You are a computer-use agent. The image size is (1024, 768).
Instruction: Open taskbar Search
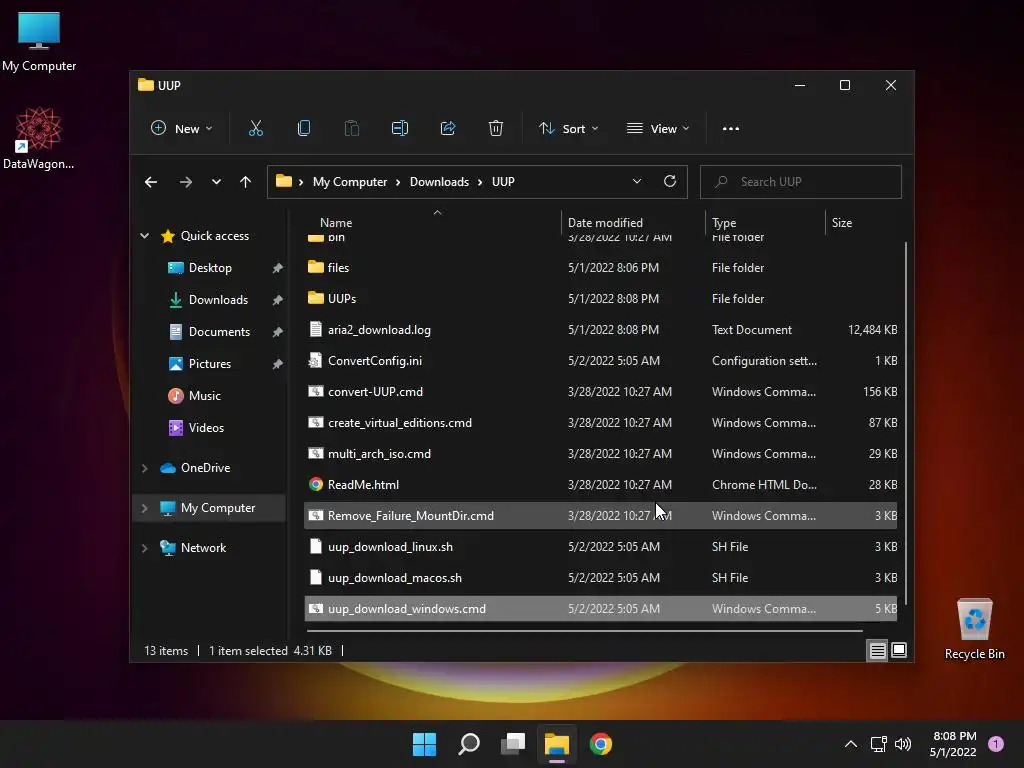point(469,744)
